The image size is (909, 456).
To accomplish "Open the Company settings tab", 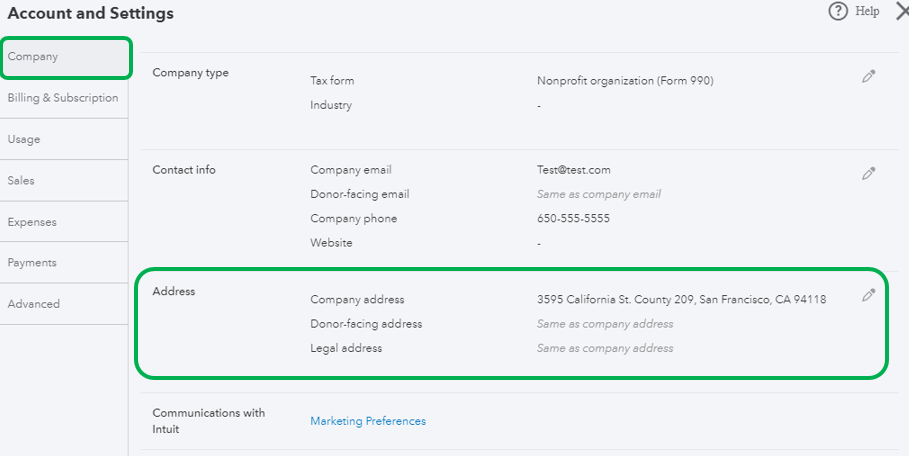I will 64,57.
